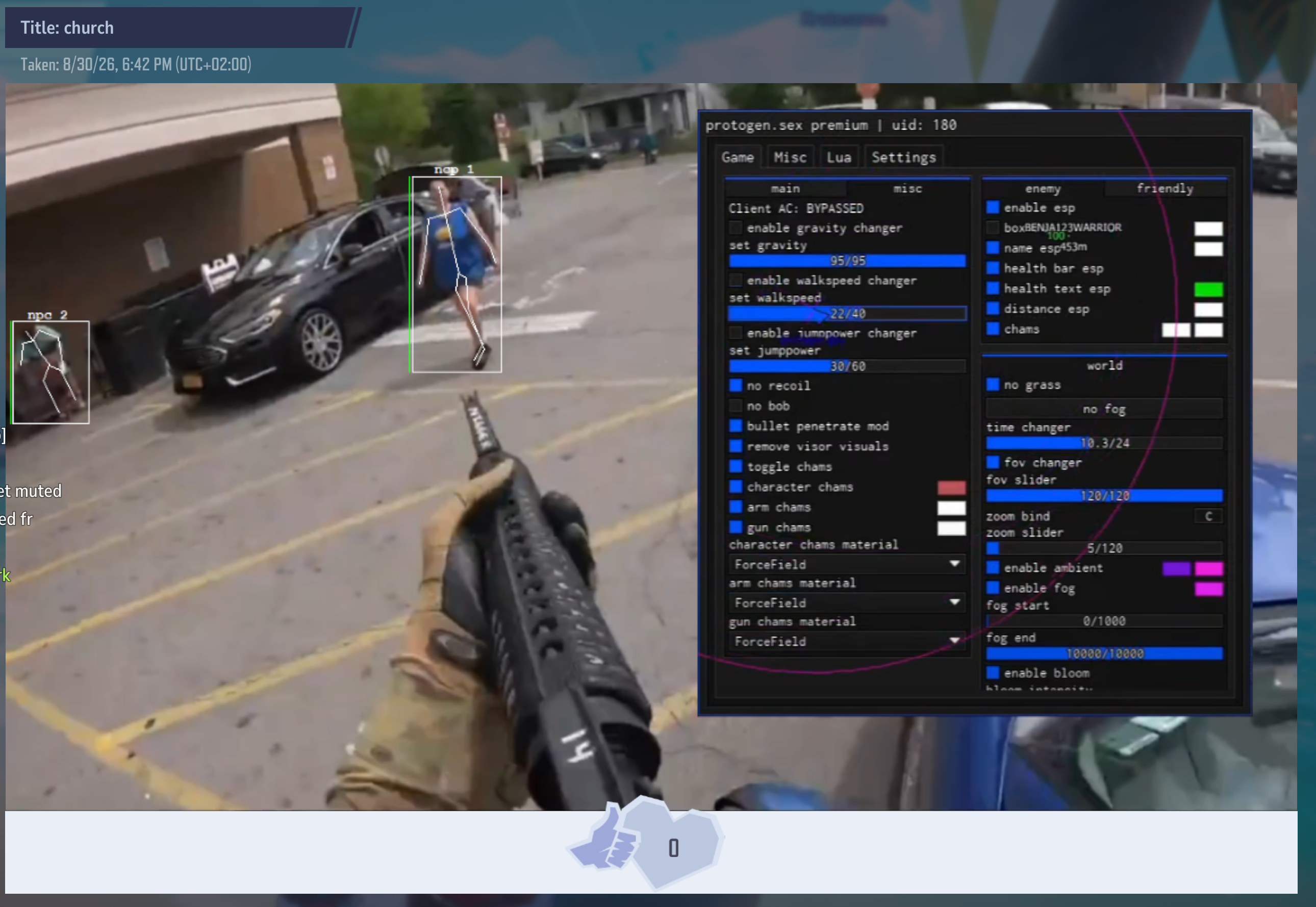This screenshot has height=907, width=1316.
Task: Click the 'protogen.sex premium | uid: 180' title text
Action: (x=831, y=125)
